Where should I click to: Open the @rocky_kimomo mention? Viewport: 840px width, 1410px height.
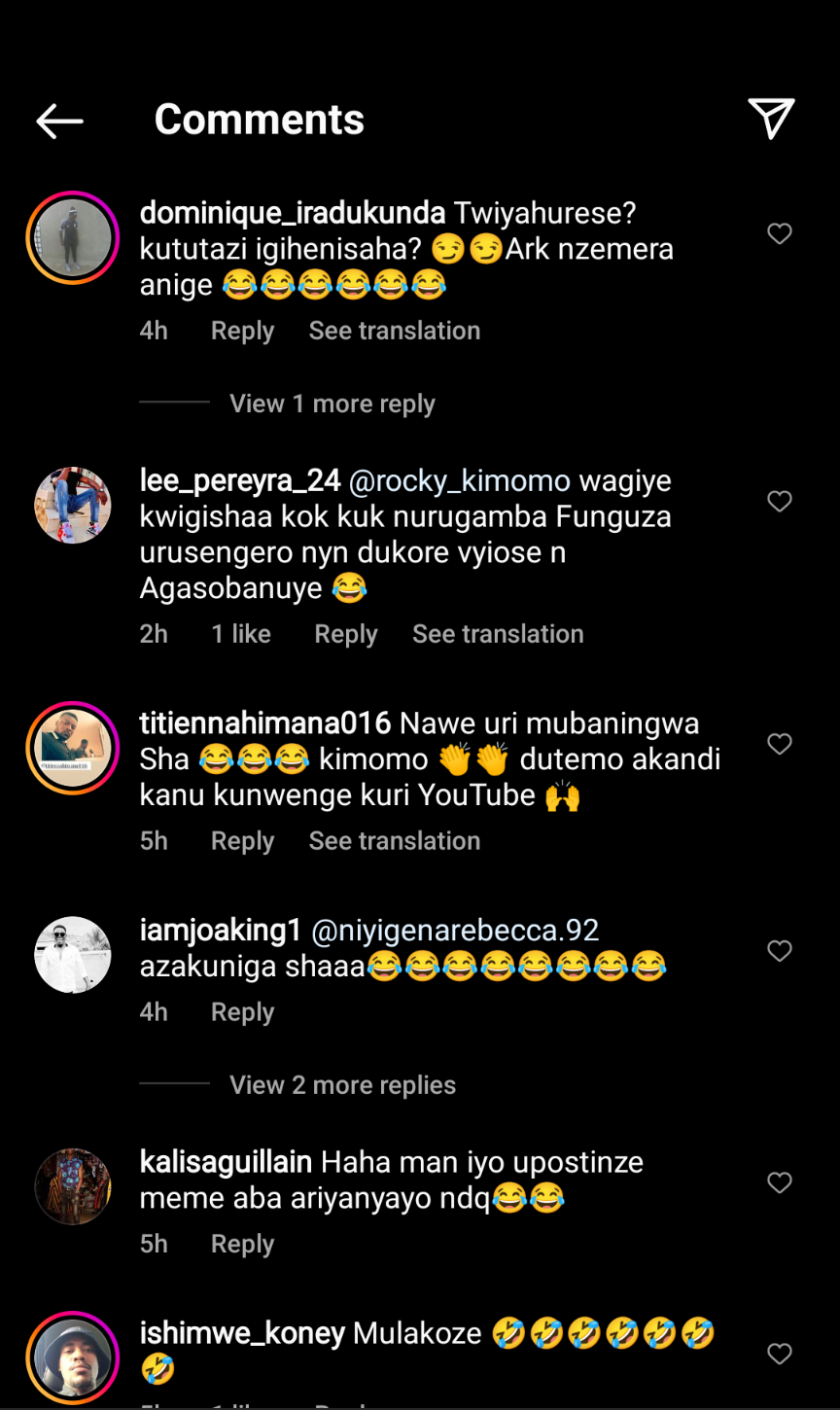pos(459,481)
